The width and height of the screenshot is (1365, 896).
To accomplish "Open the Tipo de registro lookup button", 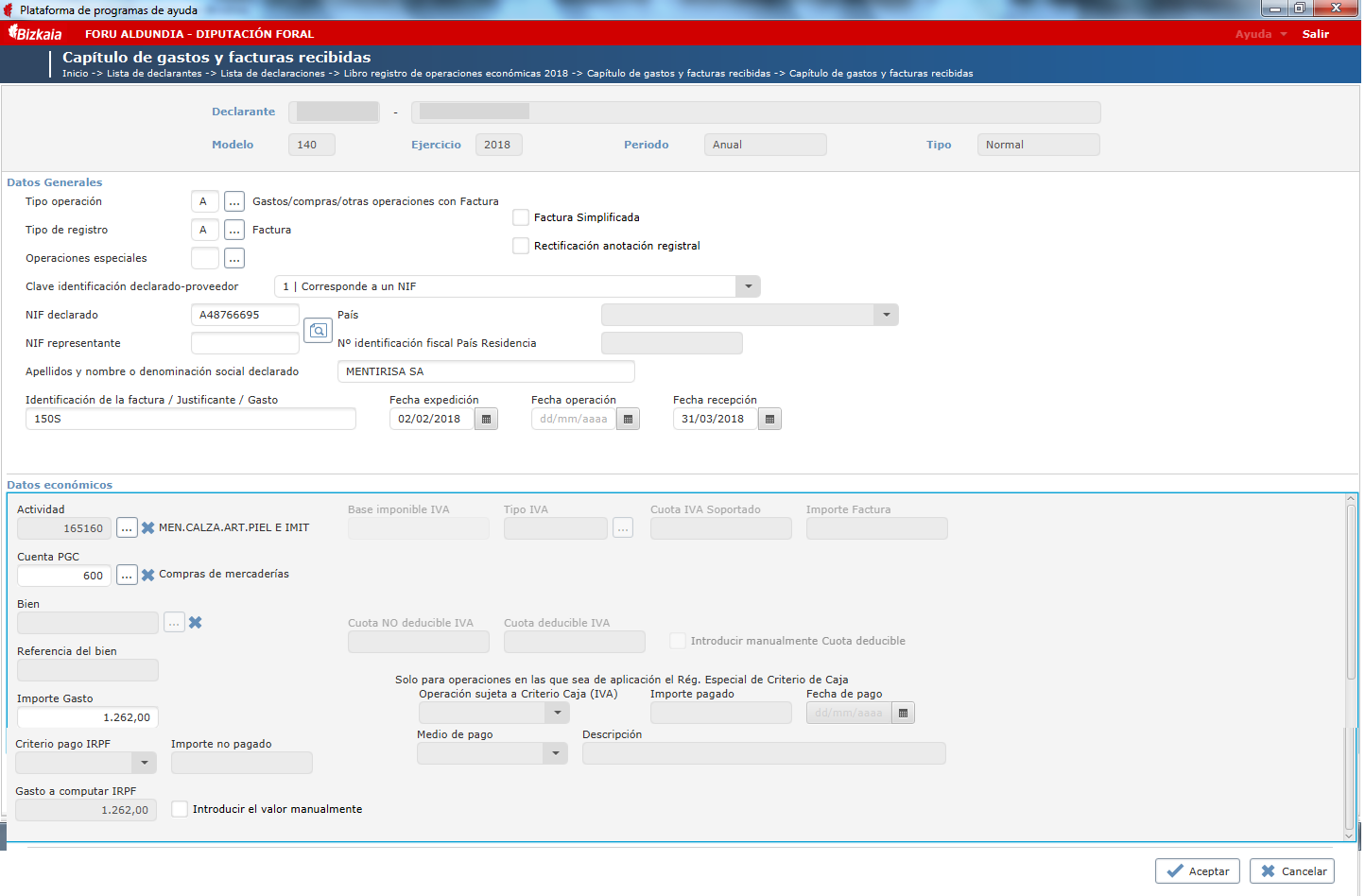I will pos(234,230).
